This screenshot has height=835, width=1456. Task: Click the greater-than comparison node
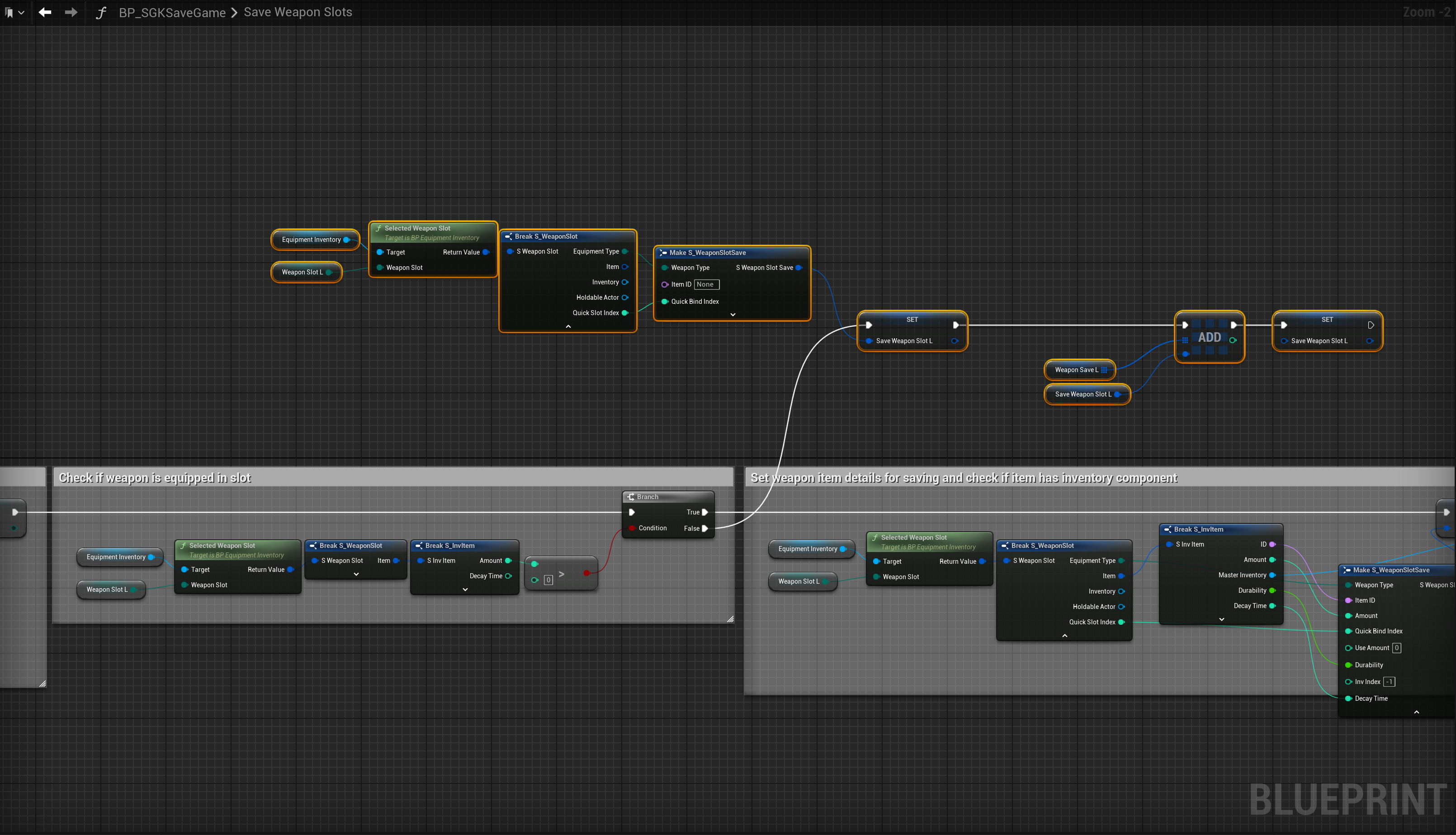[562, 574]
